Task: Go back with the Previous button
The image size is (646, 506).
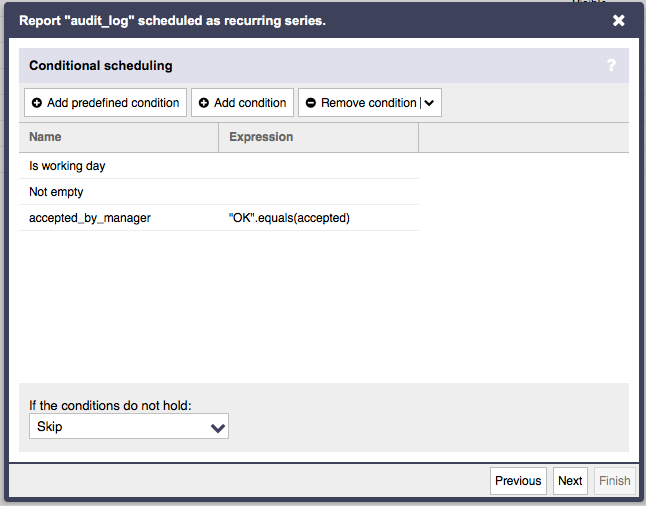Action: tap(518, 480)
